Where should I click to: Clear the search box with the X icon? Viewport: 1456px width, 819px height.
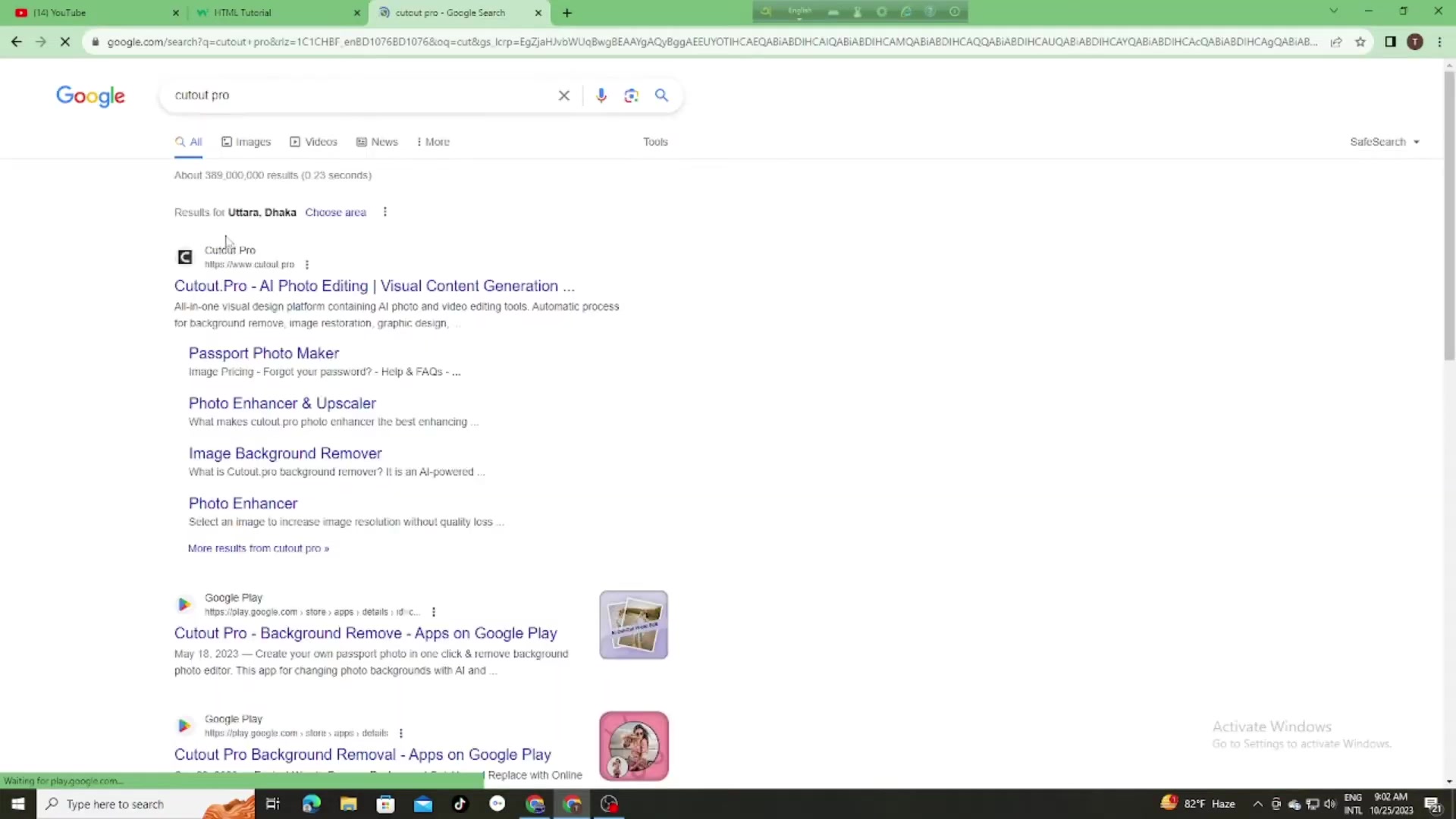tap(563, 96)
